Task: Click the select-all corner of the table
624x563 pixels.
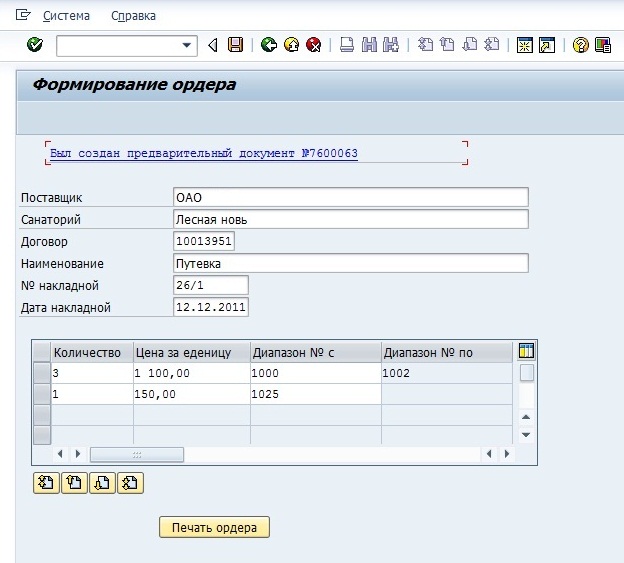Action: click(x=42, y=352)
